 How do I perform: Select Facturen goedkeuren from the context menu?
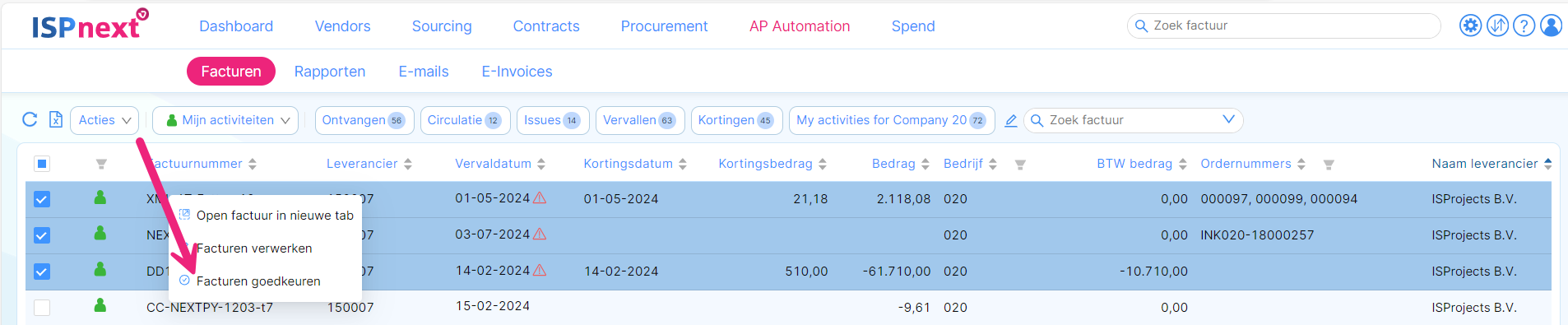coord(257,281)
